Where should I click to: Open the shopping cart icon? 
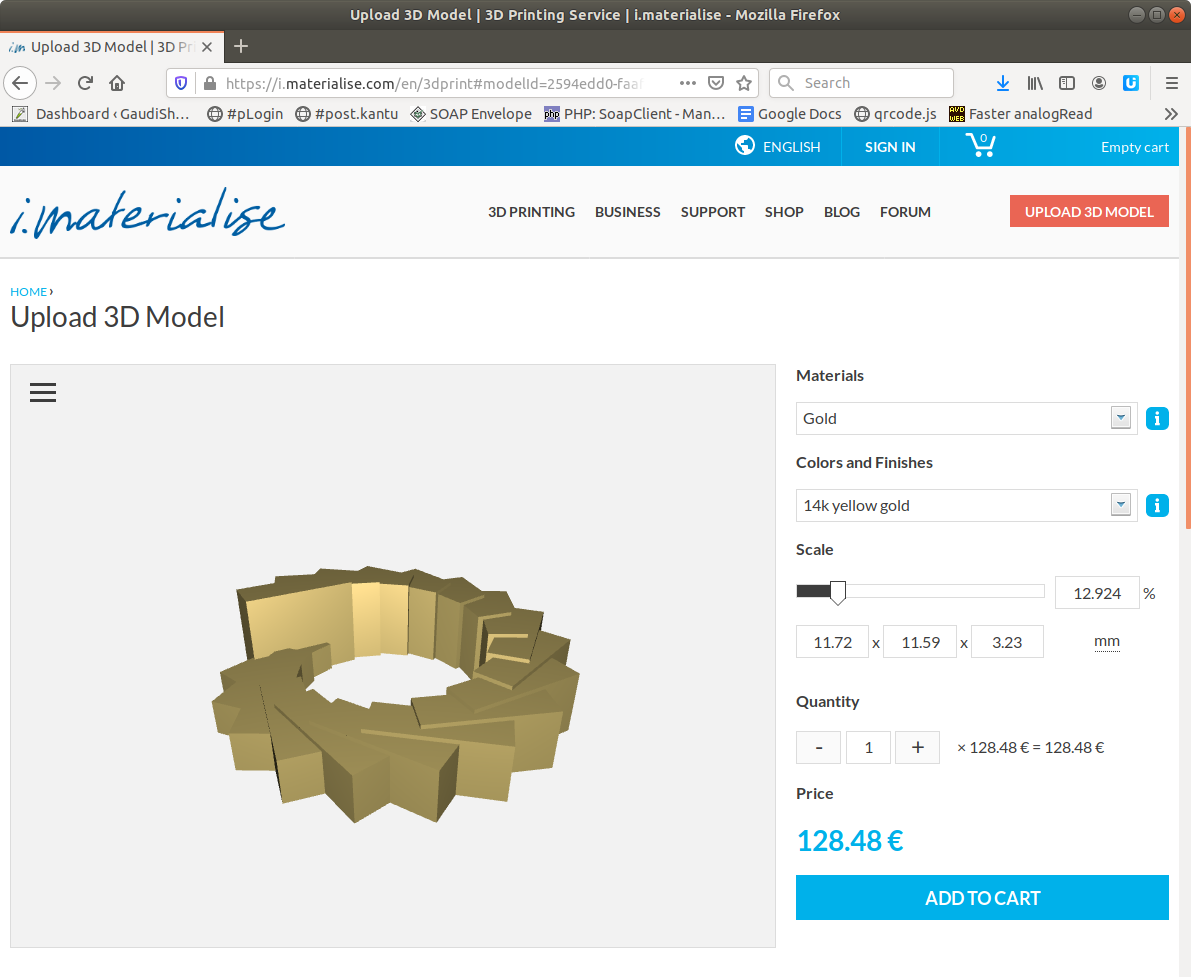click(x=981, y=145)
